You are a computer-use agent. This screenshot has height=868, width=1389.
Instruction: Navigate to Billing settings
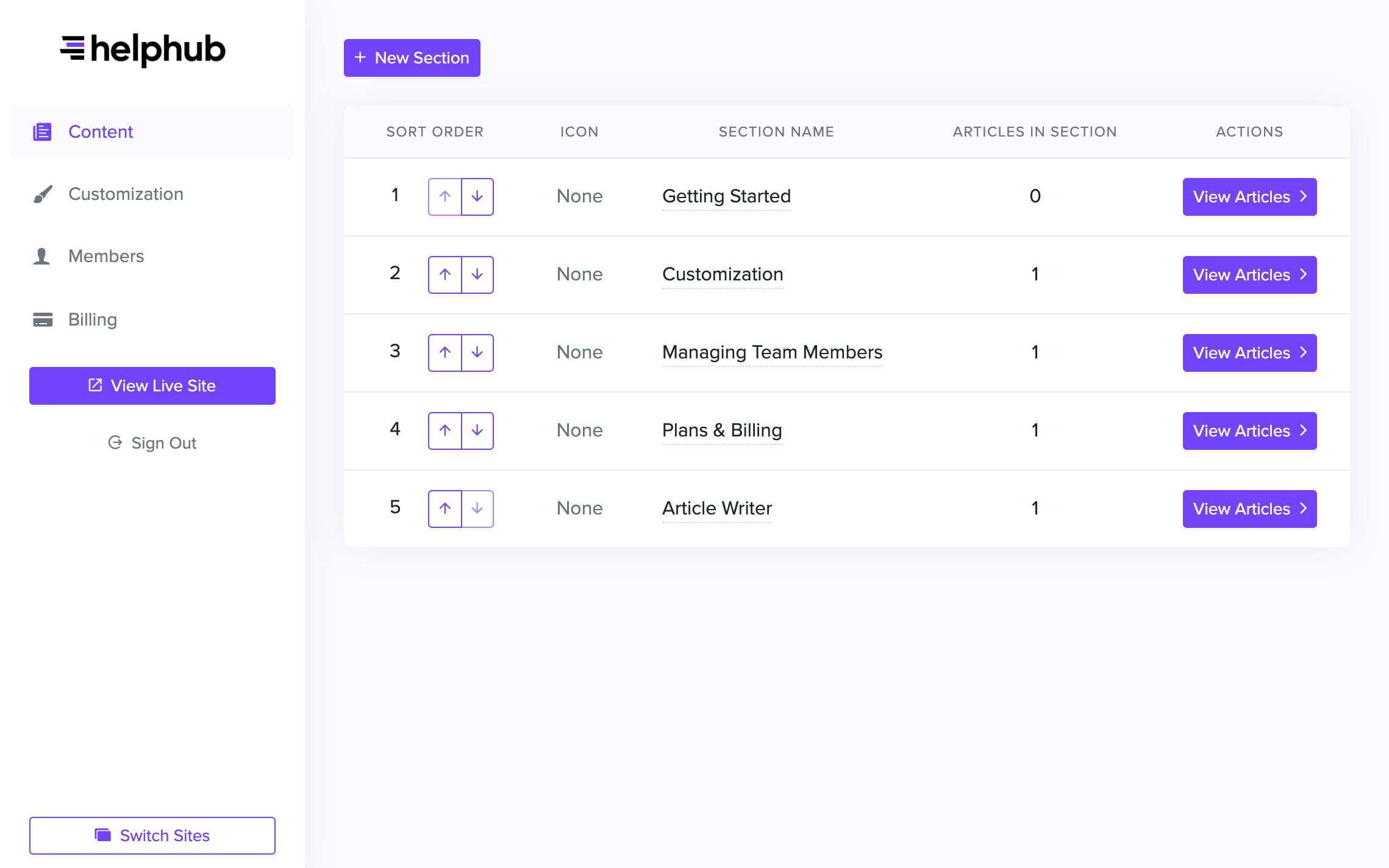(x=93, y=319)
